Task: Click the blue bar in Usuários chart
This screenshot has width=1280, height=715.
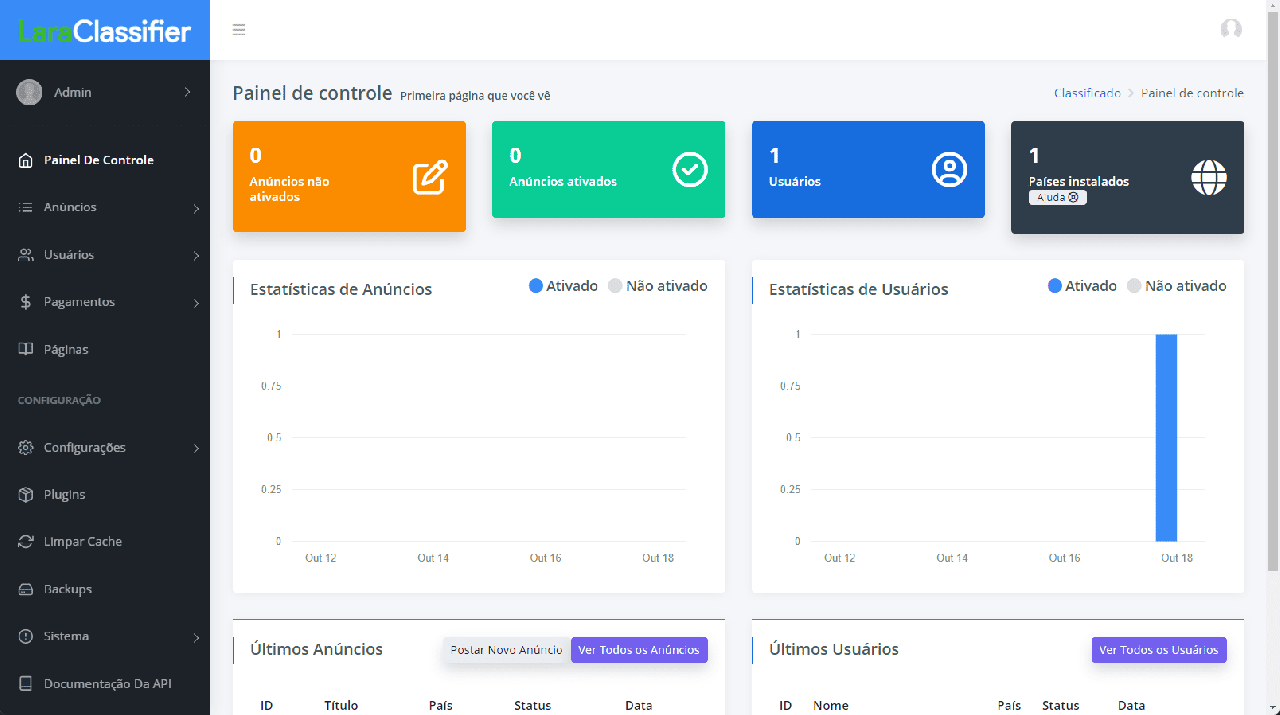Action: (x=1166, y=438)
